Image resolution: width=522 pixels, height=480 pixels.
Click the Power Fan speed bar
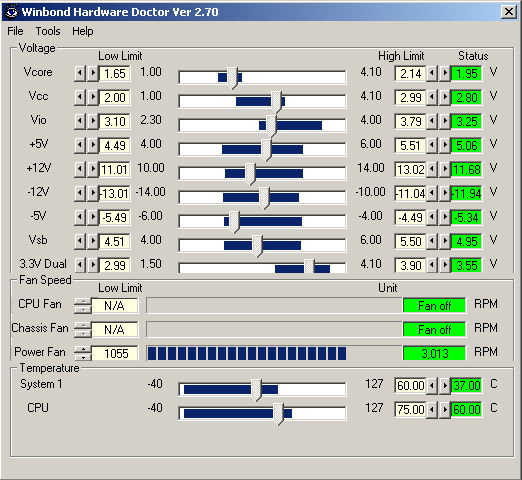tap(274, 353)
